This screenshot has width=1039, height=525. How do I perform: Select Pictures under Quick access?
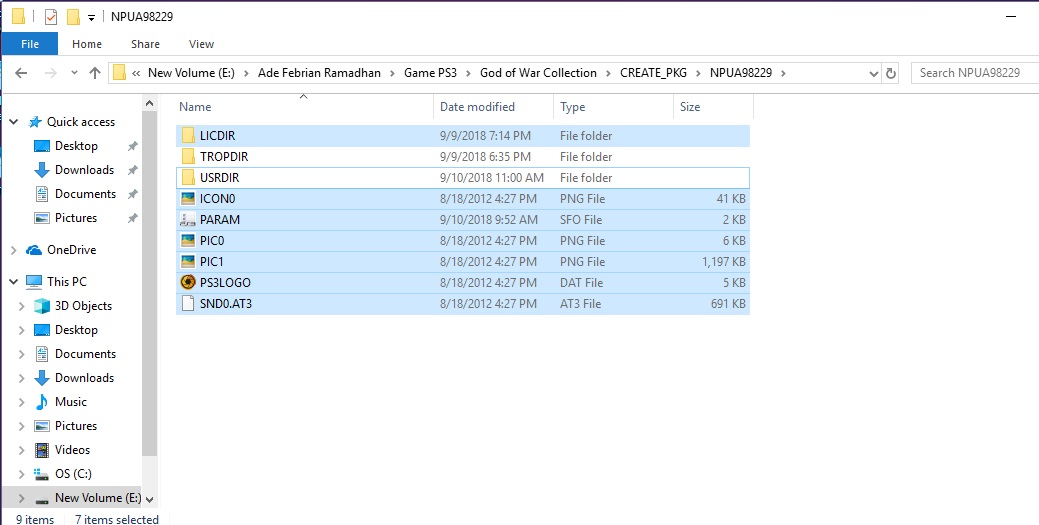coord(76,218)
